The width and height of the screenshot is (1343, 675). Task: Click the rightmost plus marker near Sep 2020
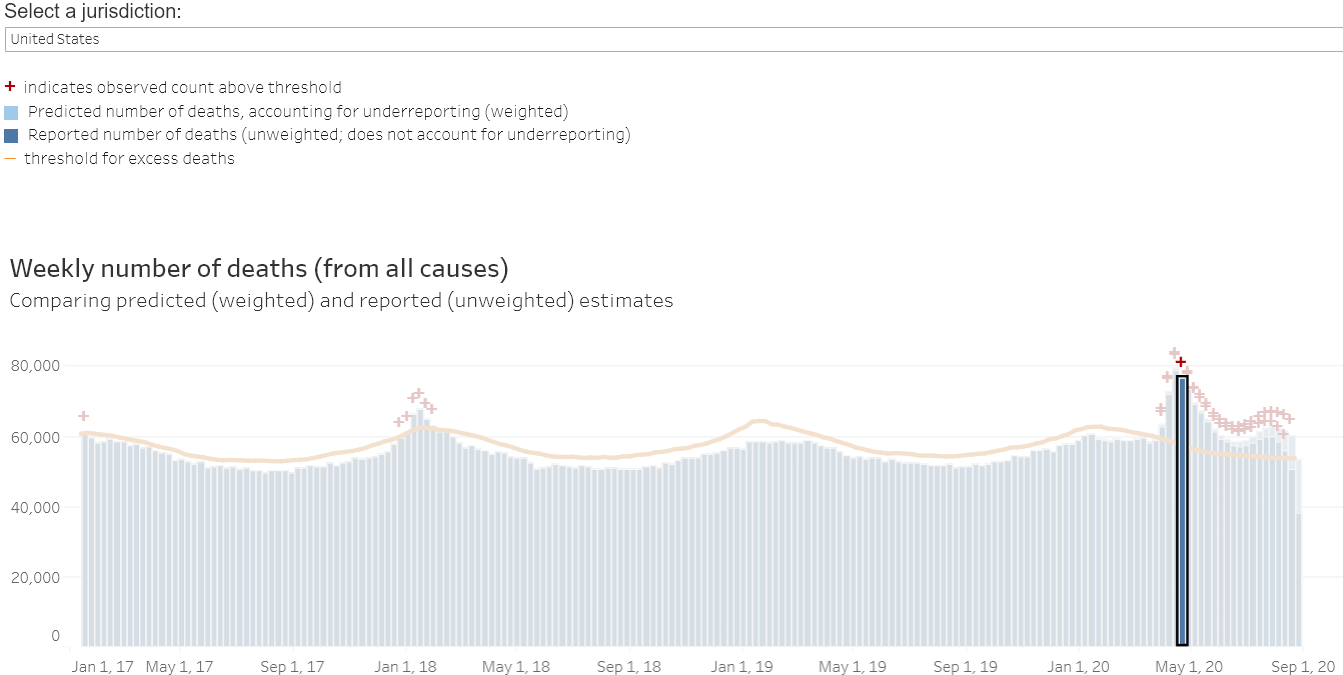click(1289, 418)
